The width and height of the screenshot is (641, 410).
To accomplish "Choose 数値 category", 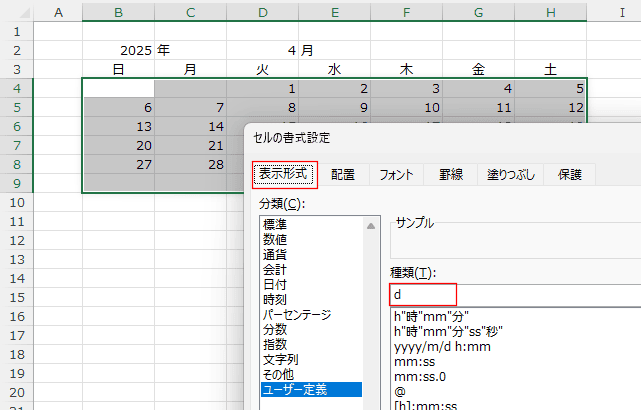I will click(275, 239).
